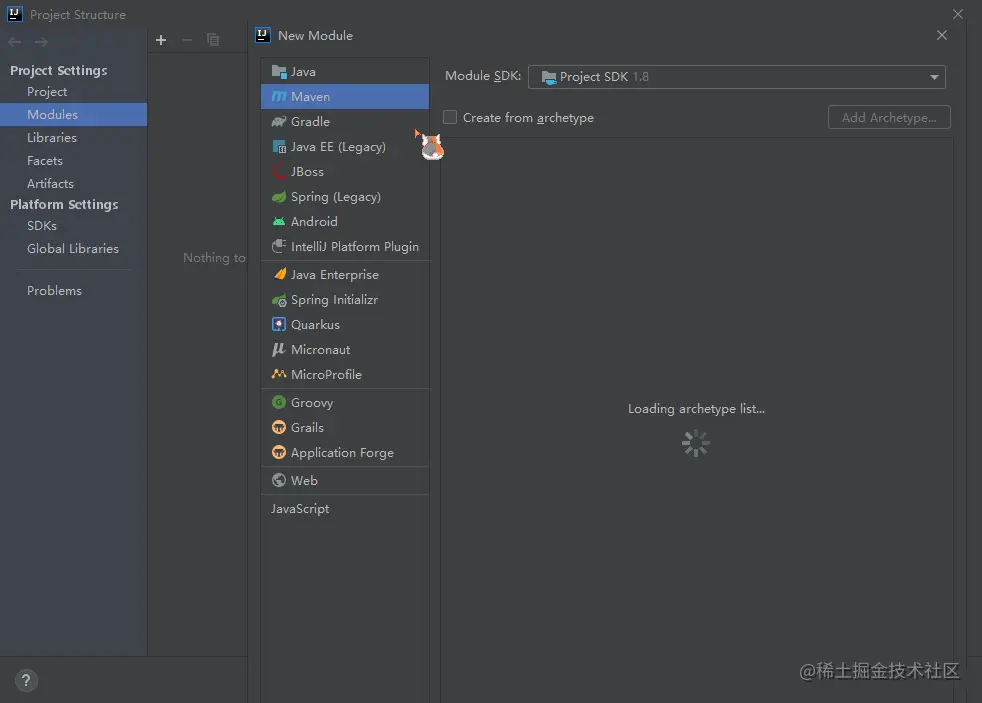
Task: Close the Project Structure window
Action: pyautogui.click(x=958, y=14)
